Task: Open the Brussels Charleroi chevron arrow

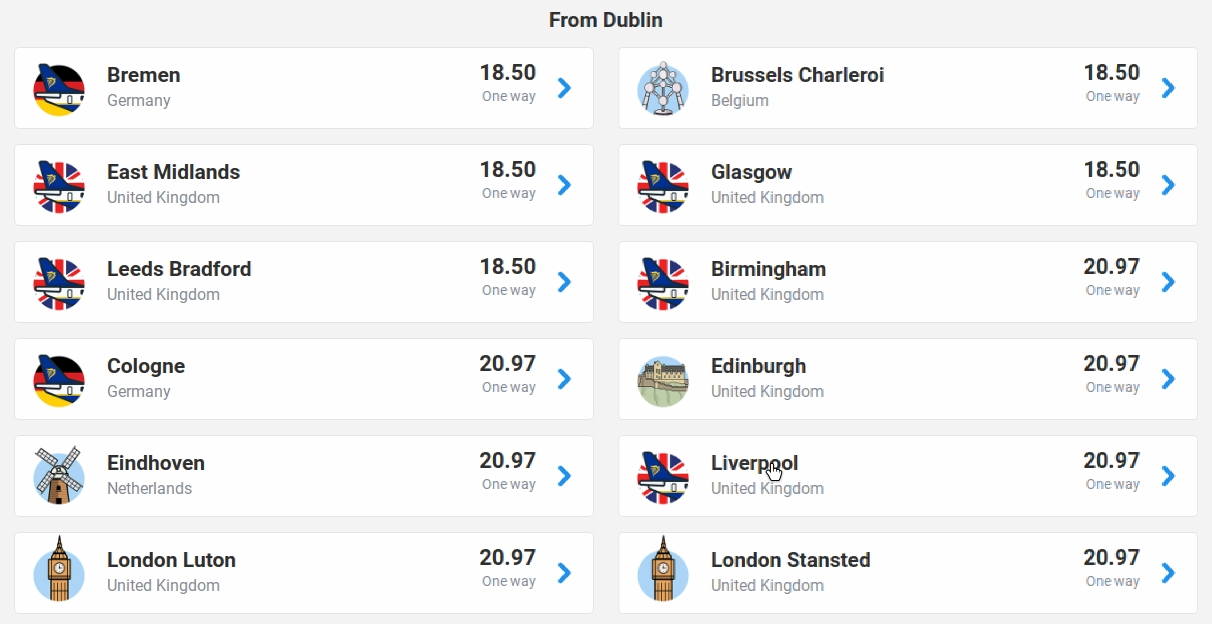Action: point(1168,88)
